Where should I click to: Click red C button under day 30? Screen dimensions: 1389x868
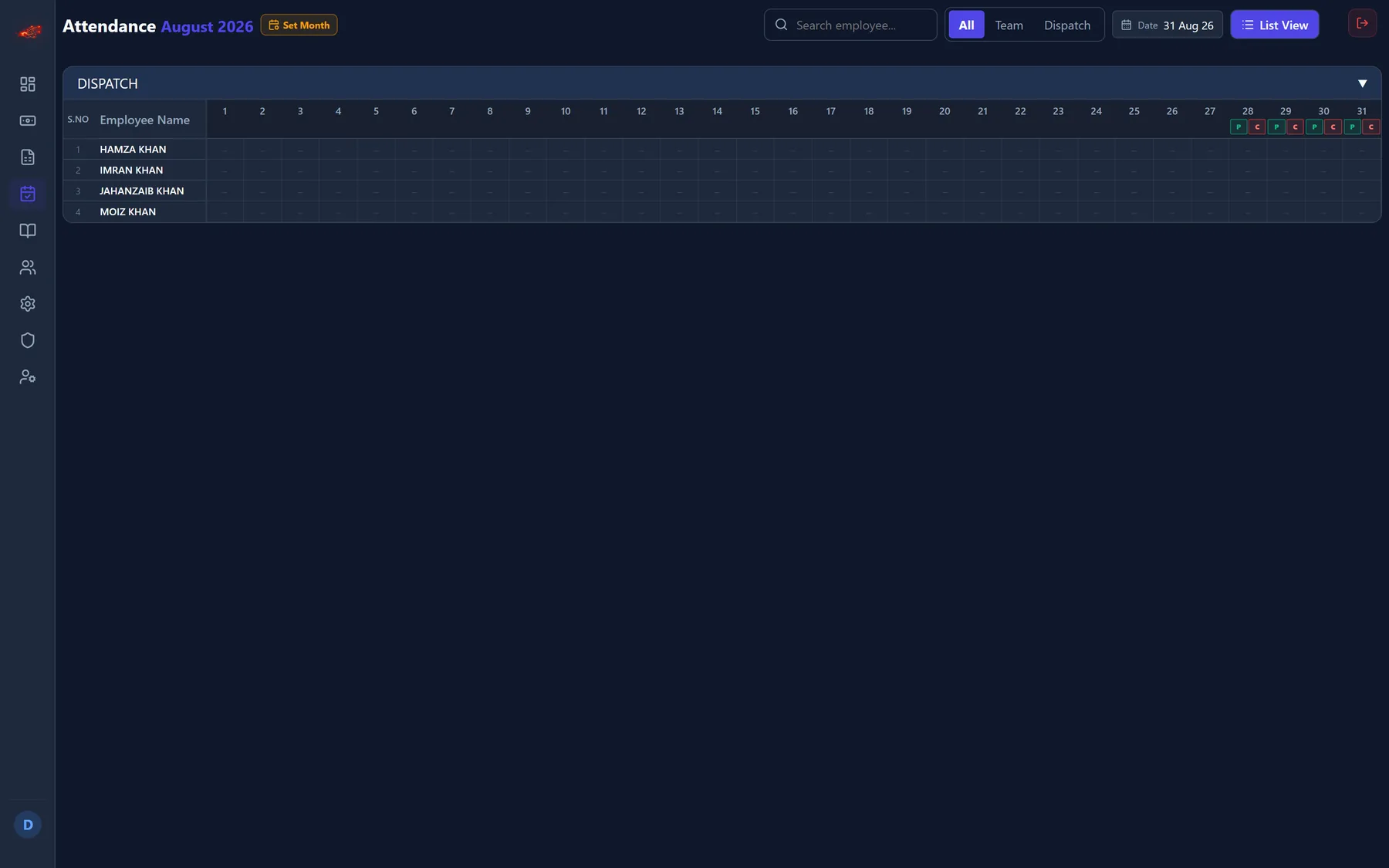(1333, 127)
